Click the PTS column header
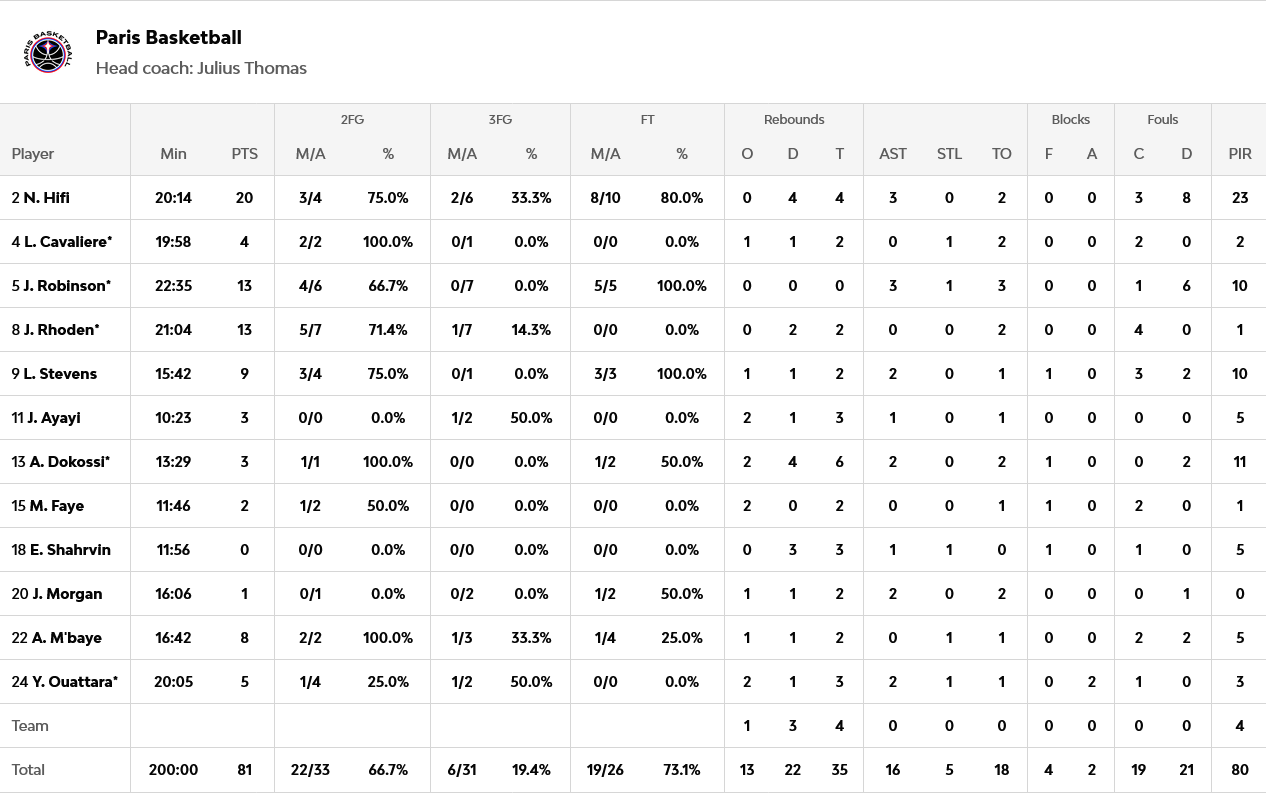The width and height of the screenshot is (1266, 793). click(x=244, y=154)
